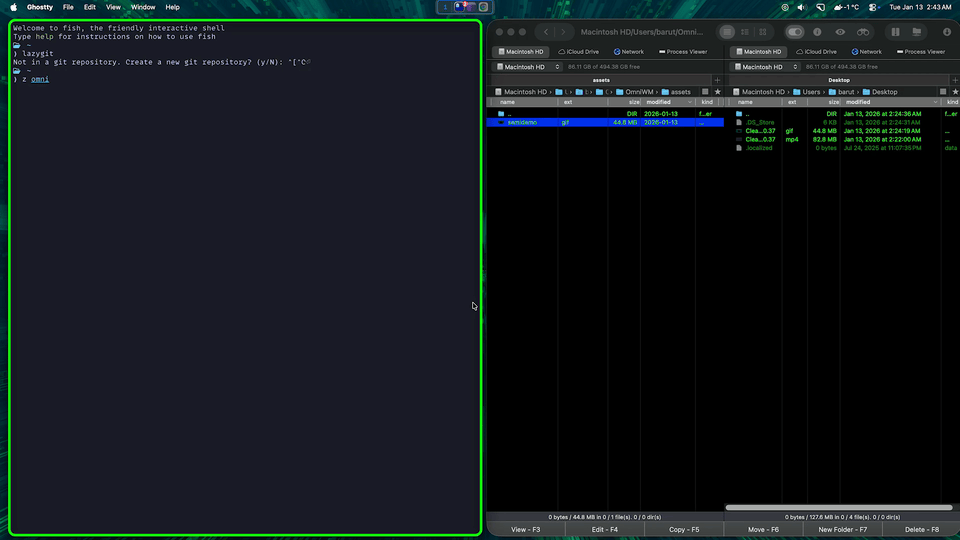
Task: Open Network in right panel drive bar
Action: (867, 51)
